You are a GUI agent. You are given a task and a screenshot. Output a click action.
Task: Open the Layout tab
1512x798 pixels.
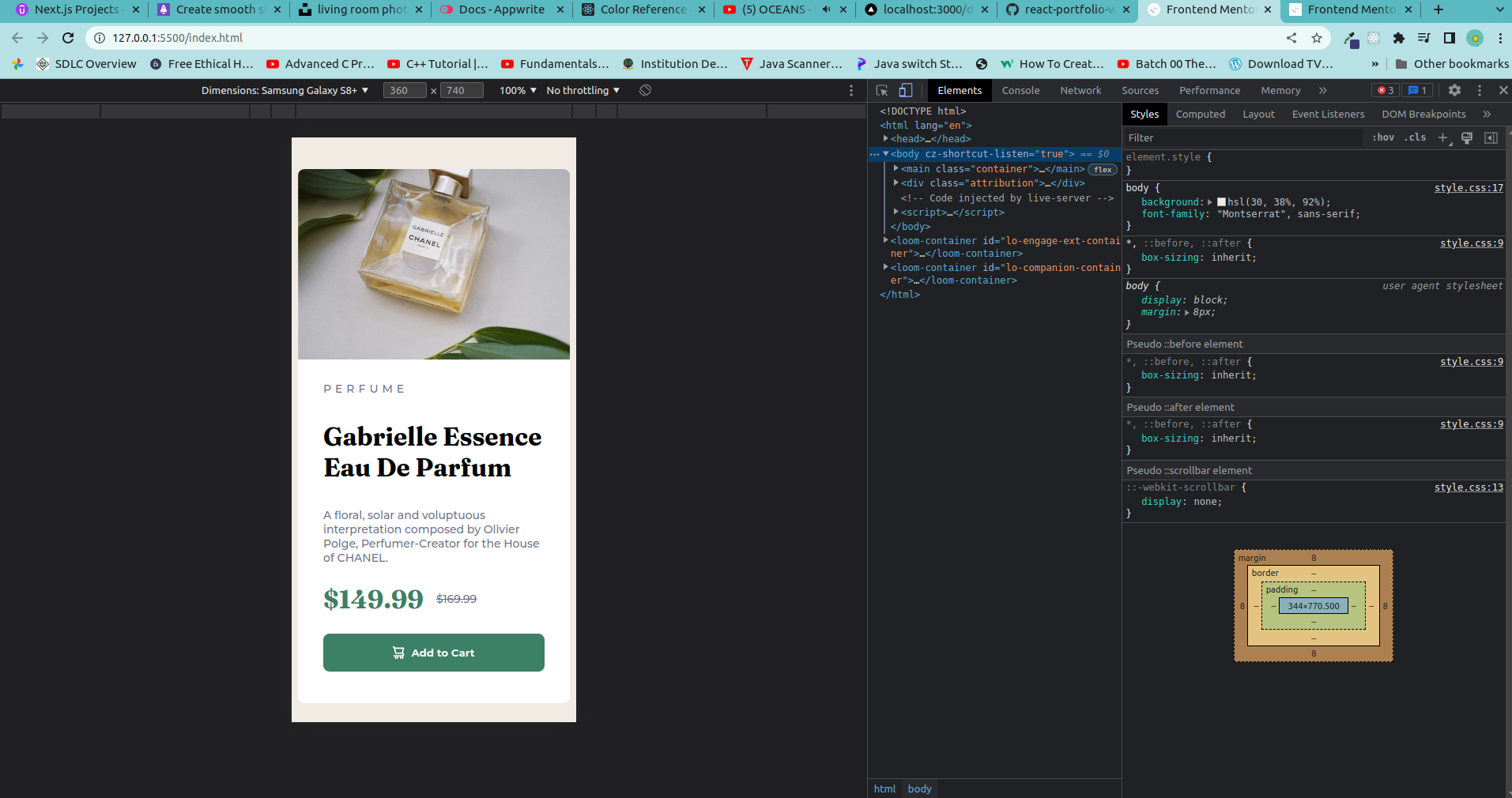coord(1258,114)
